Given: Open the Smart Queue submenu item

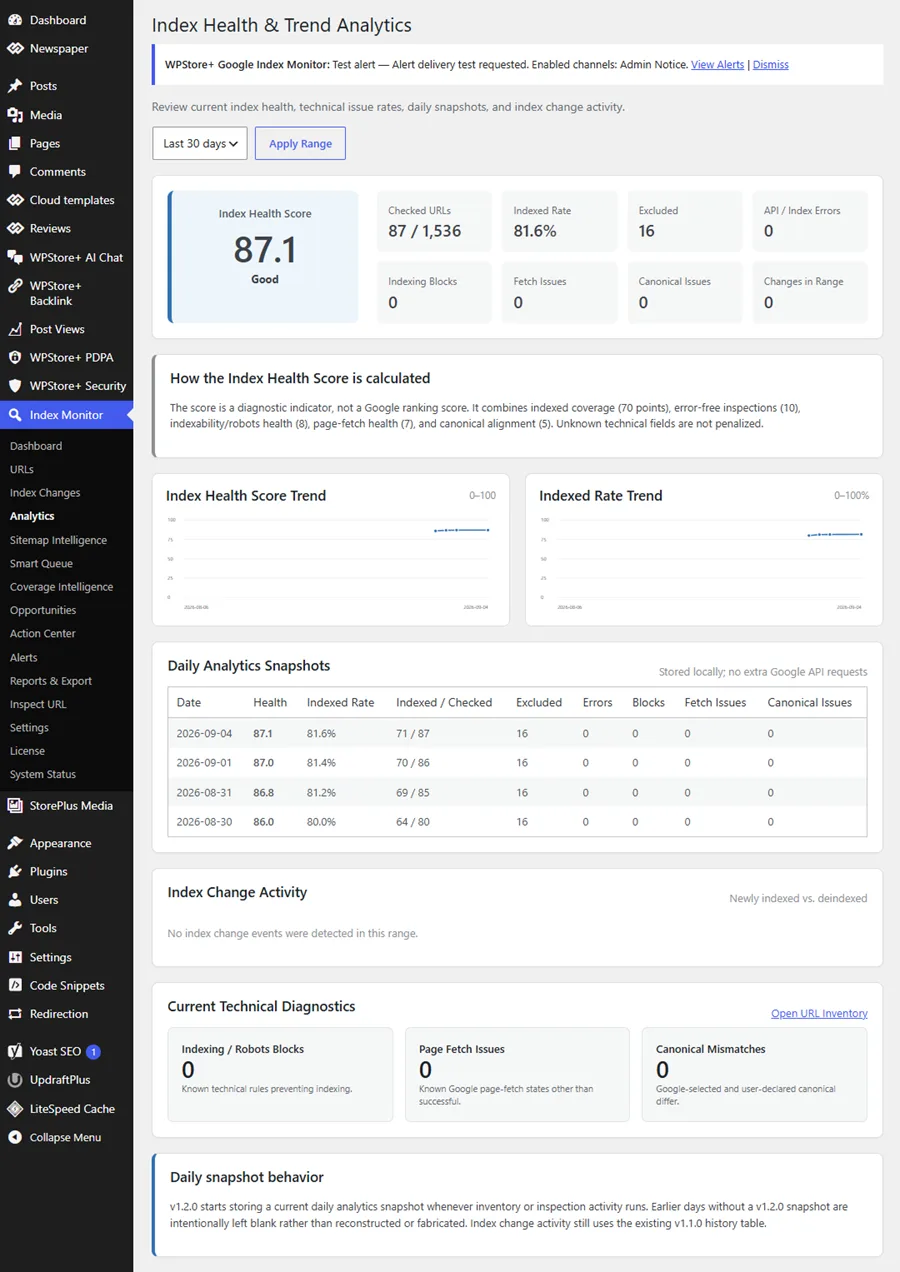Looking at the screenshot, I should tap(41, 563).
